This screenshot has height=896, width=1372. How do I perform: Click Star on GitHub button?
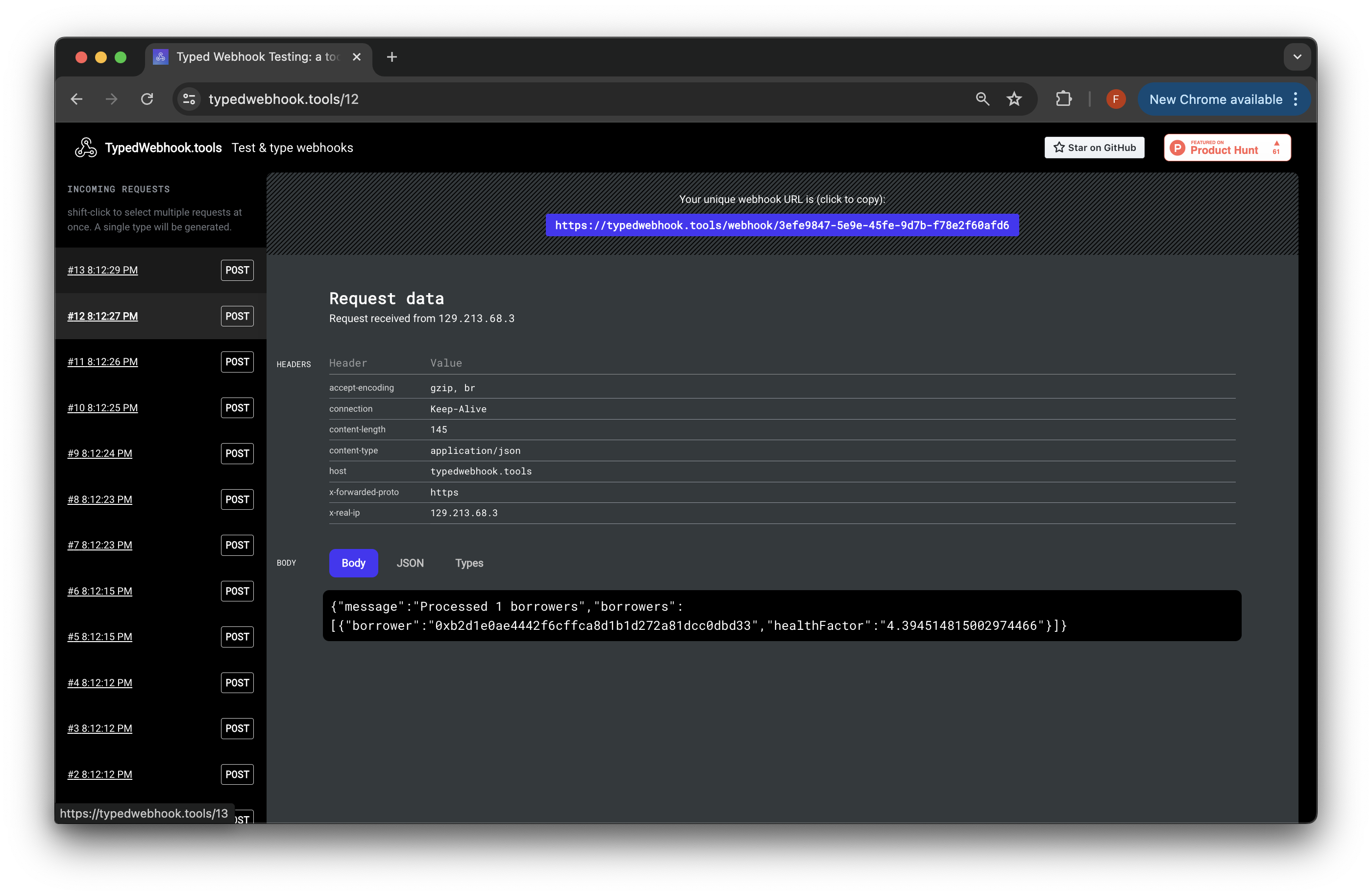tap(1094, 148)
